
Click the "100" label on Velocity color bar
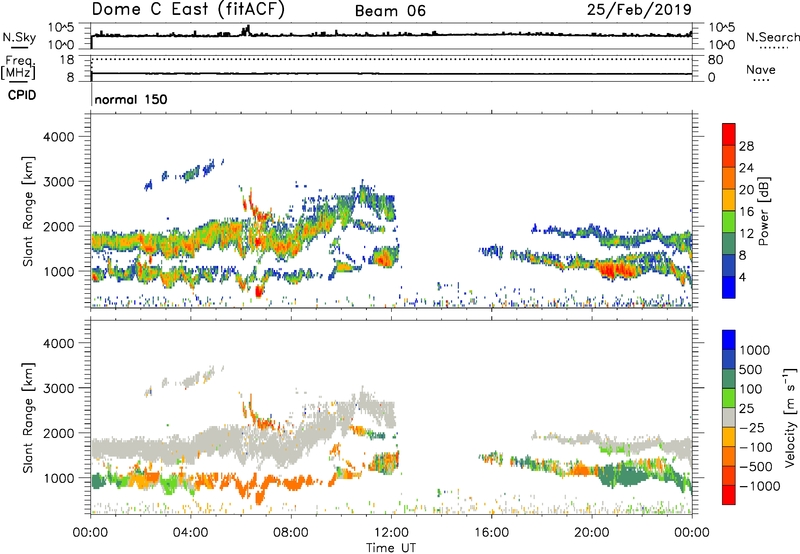(751, 389)
